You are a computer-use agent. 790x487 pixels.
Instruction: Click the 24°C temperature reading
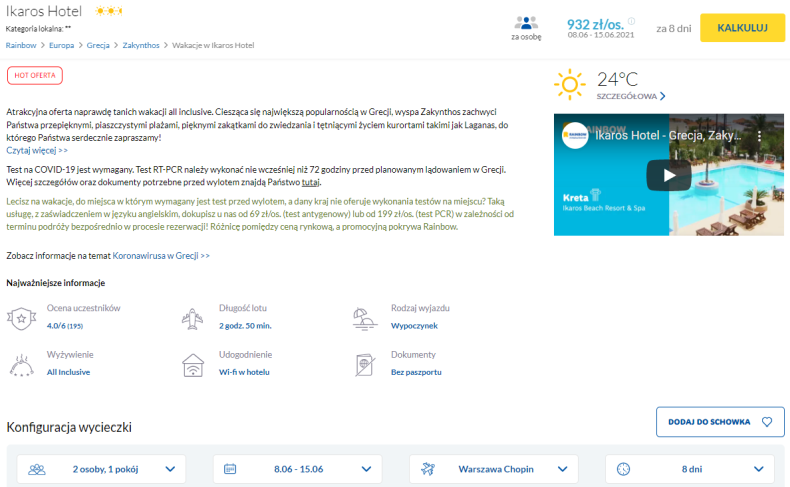tap(617, 80)
